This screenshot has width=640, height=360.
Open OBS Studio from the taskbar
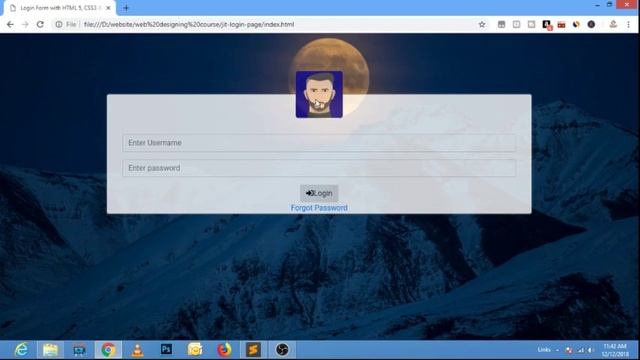[x=282, y=350]
